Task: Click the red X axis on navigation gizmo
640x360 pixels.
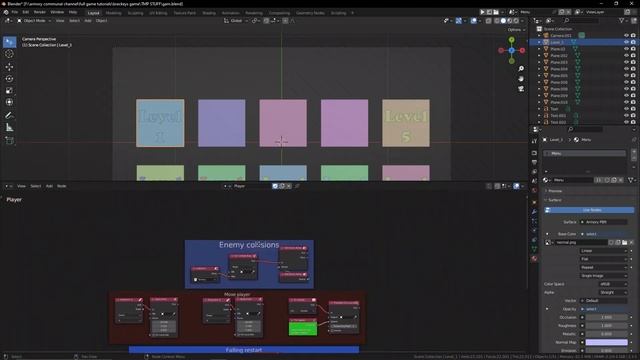Action: [x=522, y=50]
